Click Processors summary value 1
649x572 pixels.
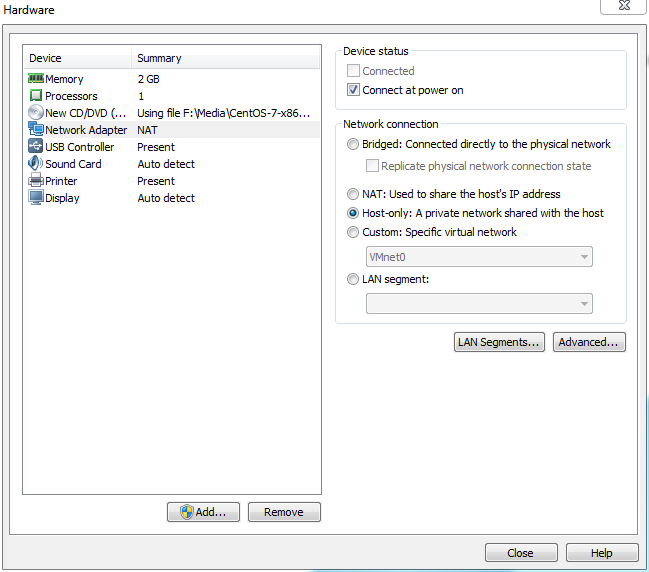point(141,96)
